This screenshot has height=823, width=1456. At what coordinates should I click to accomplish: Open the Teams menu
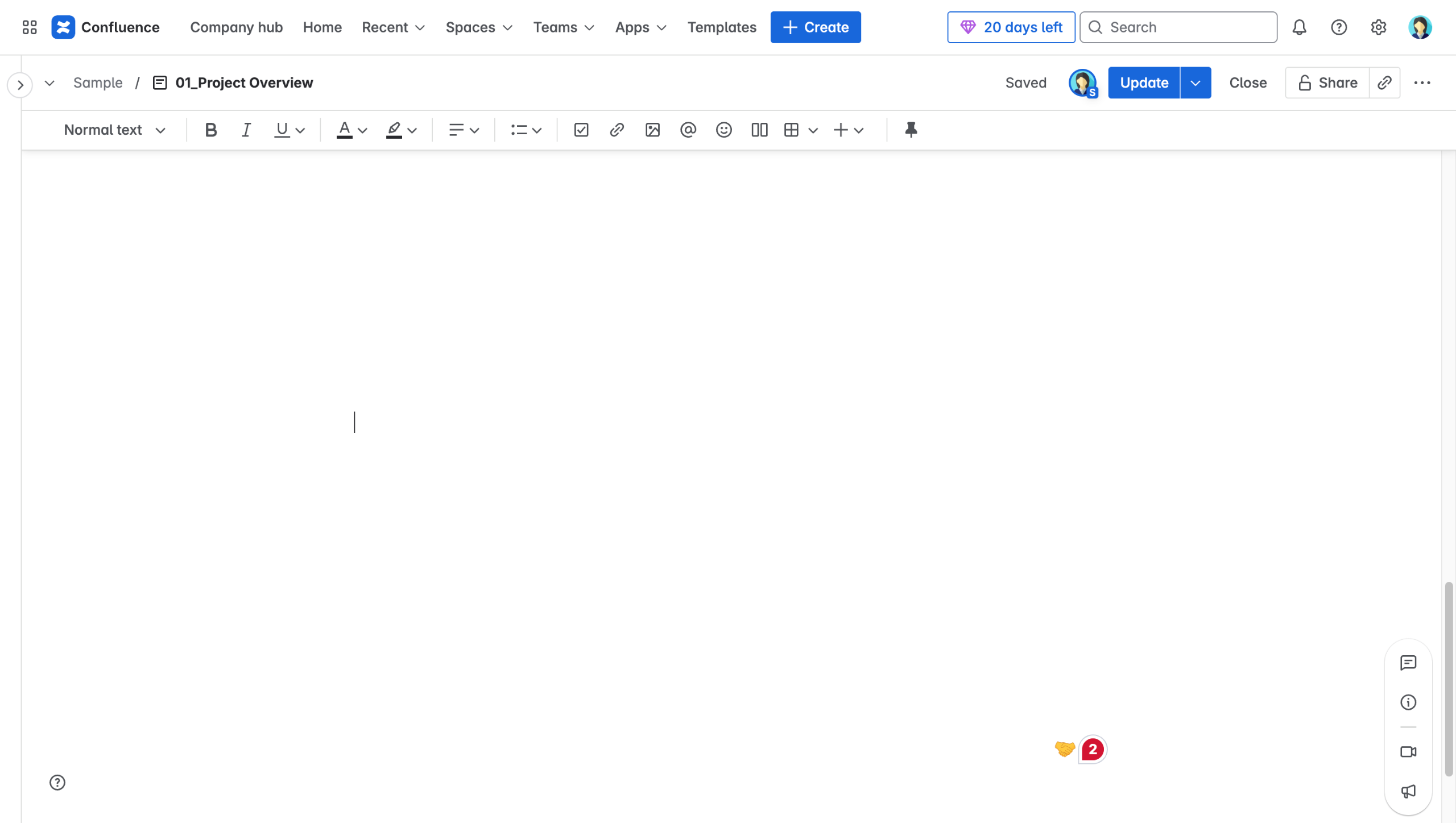coord(564,27)
